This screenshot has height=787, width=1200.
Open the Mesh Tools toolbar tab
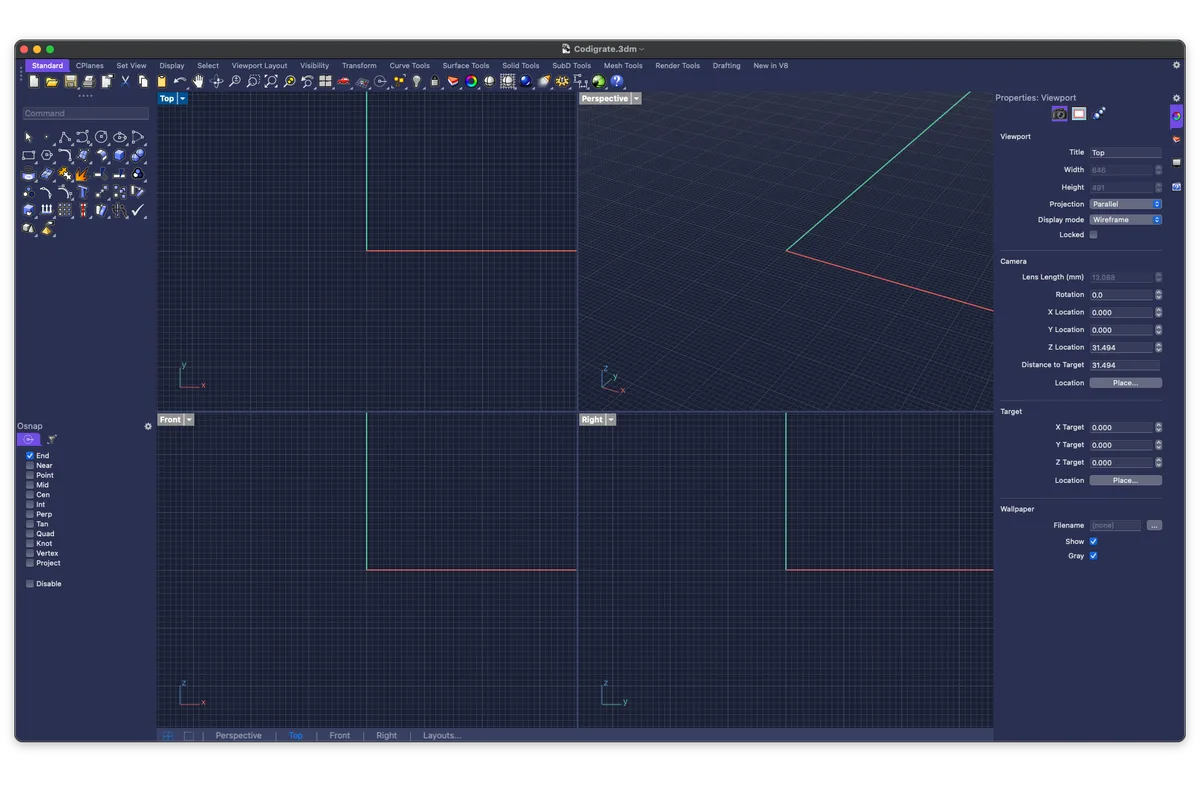point(623,66)
